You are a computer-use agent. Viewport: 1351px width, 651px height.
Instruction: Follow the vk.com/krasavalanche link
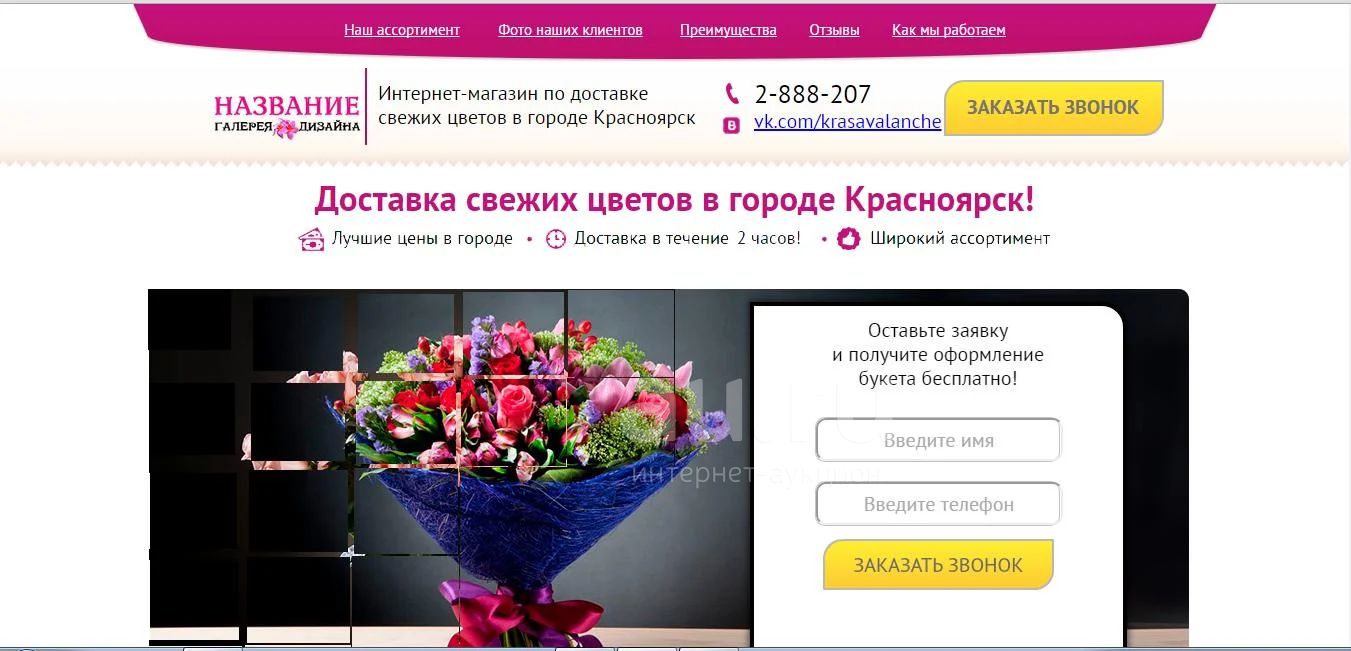[x=847, y=122]
